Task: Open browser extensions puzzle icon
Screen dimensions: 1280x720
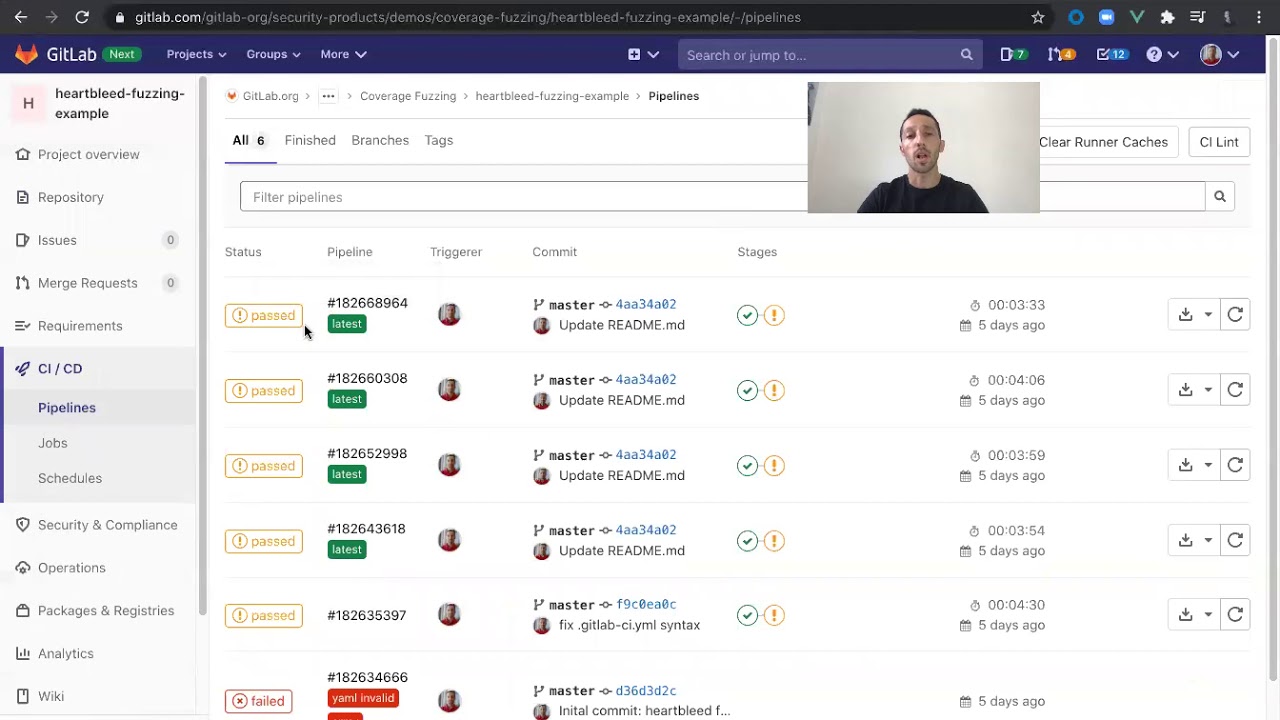Action: pyautogui.click(x=1167, y=17)
